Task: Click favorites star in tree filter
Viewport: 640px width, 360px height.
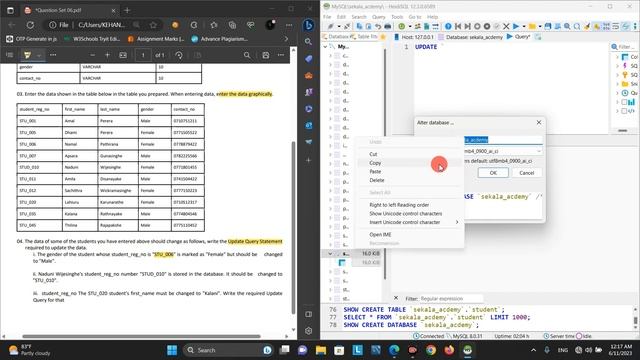Action: [x=383, y=37]
